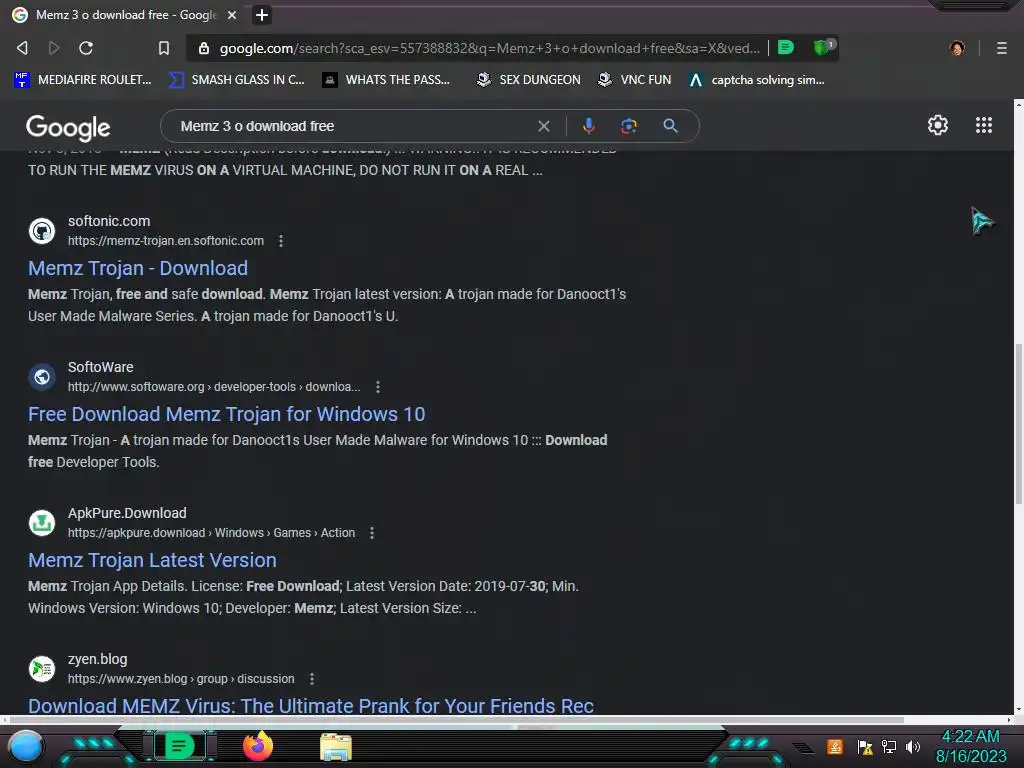The height and width of the screenshot is (768, 1024).
Task: View site info via the padlock icon
Action: coord(204,48)
